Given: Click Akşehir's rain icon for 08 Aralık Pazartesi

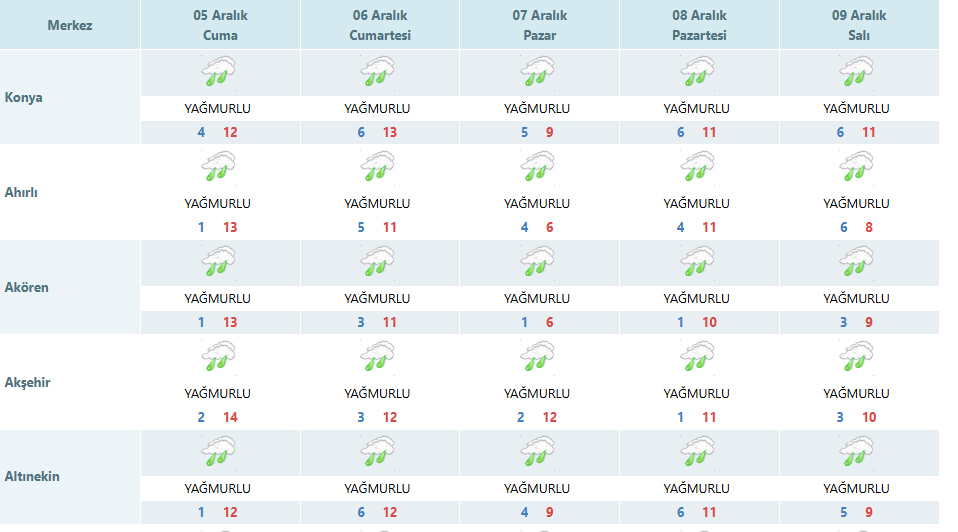Looking at the screenshot, I should (x=697, y=357).
